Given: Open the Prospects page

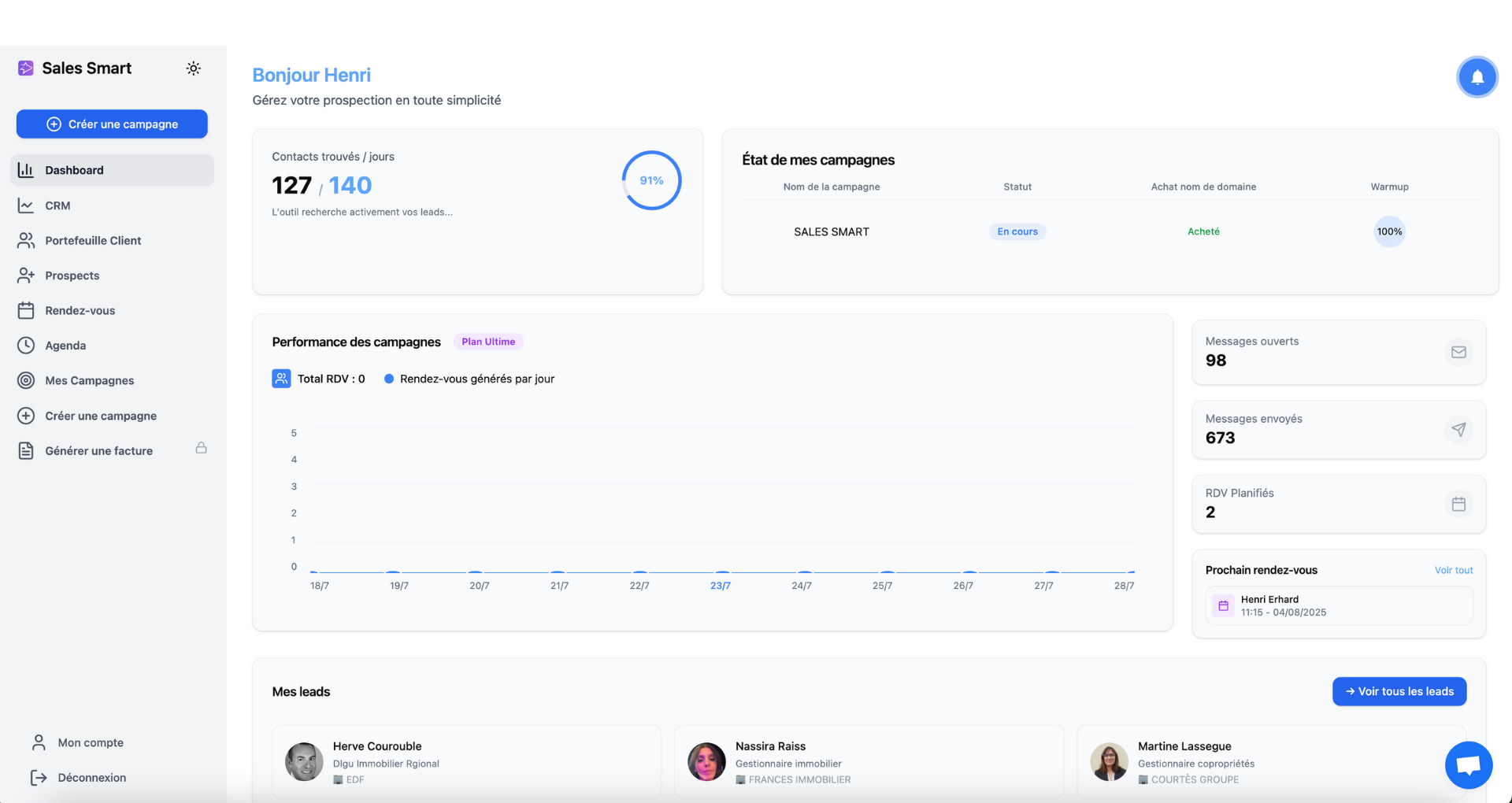Looking at the screenshot, I should (x=112, y=276).
